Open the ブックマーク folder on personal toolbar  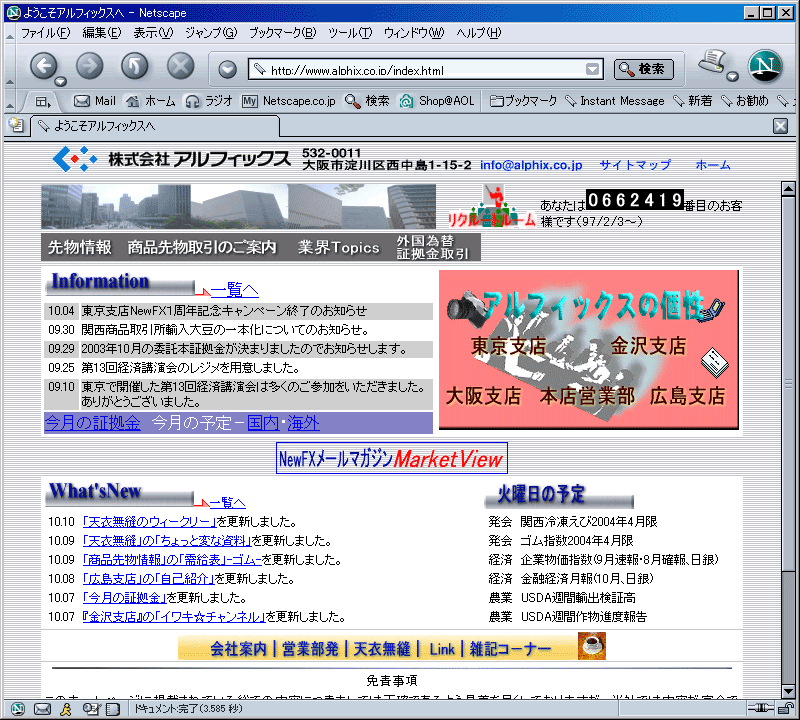tap(523, 101)
